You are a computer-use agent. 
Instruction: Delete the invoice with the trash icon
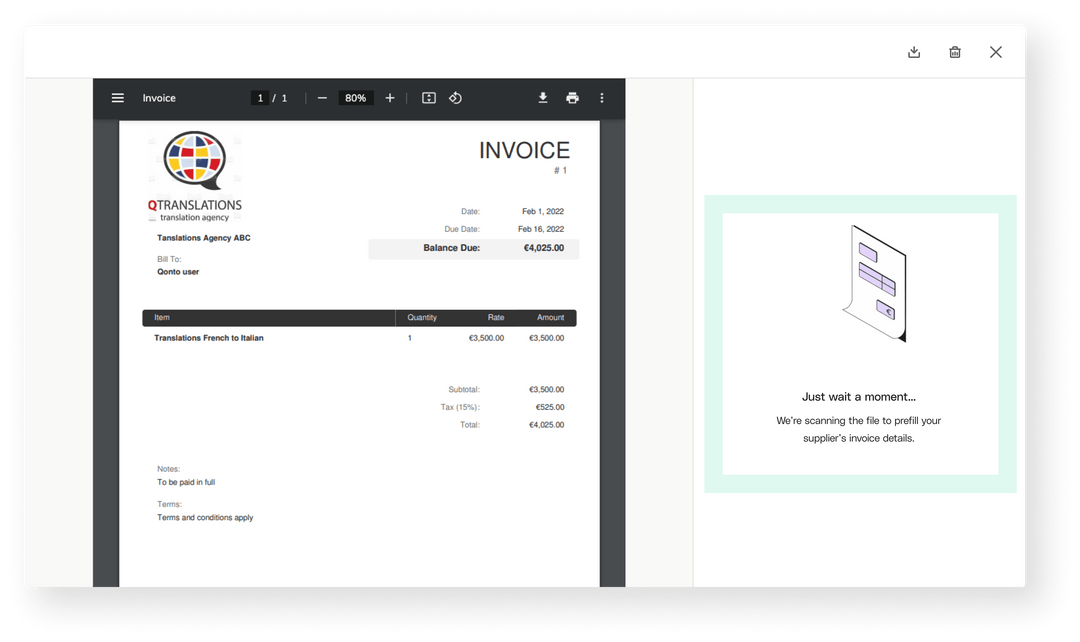click(x=955, y=52)
